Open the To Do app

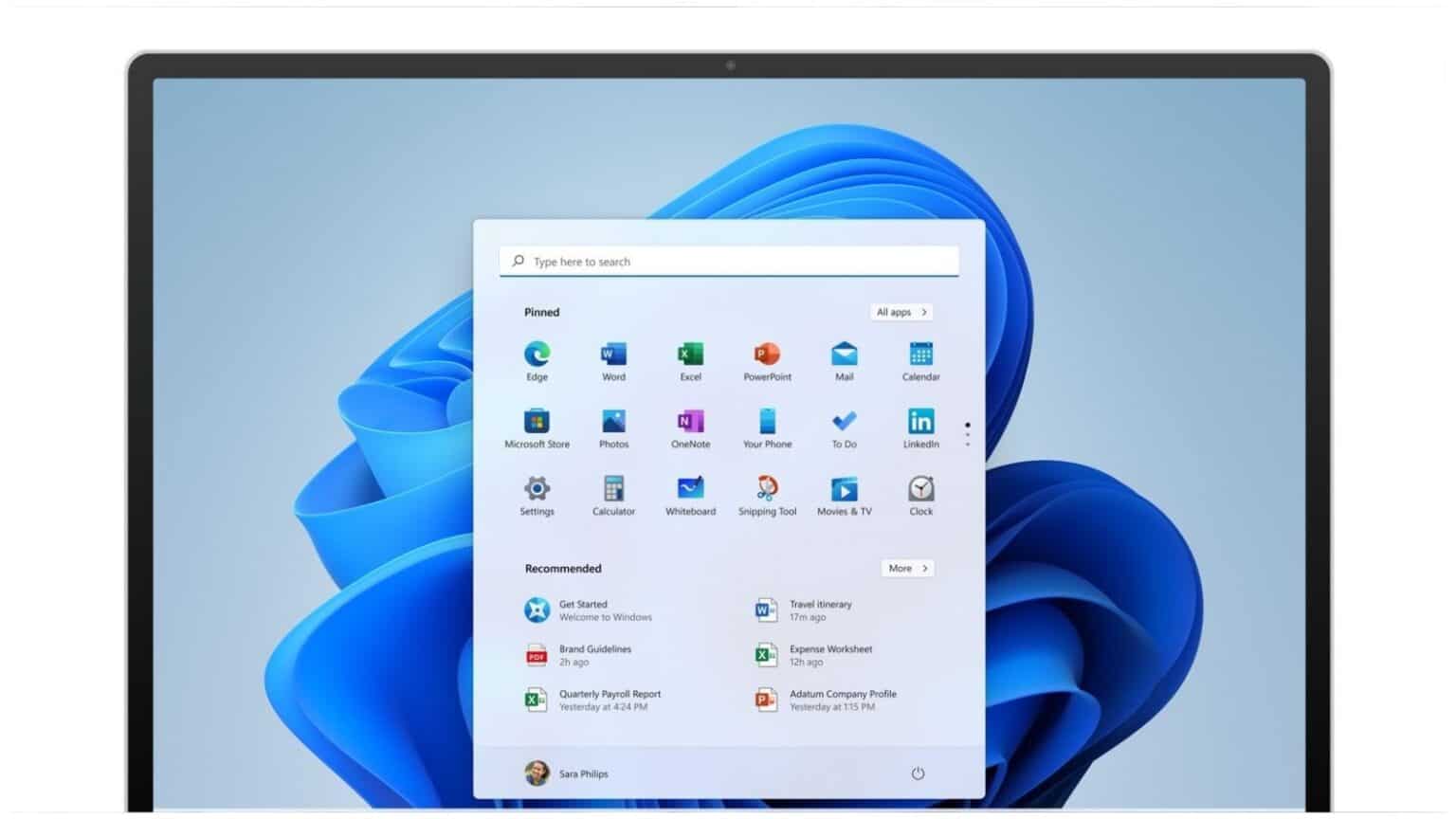pyautogui.click(x=844, y=428)
